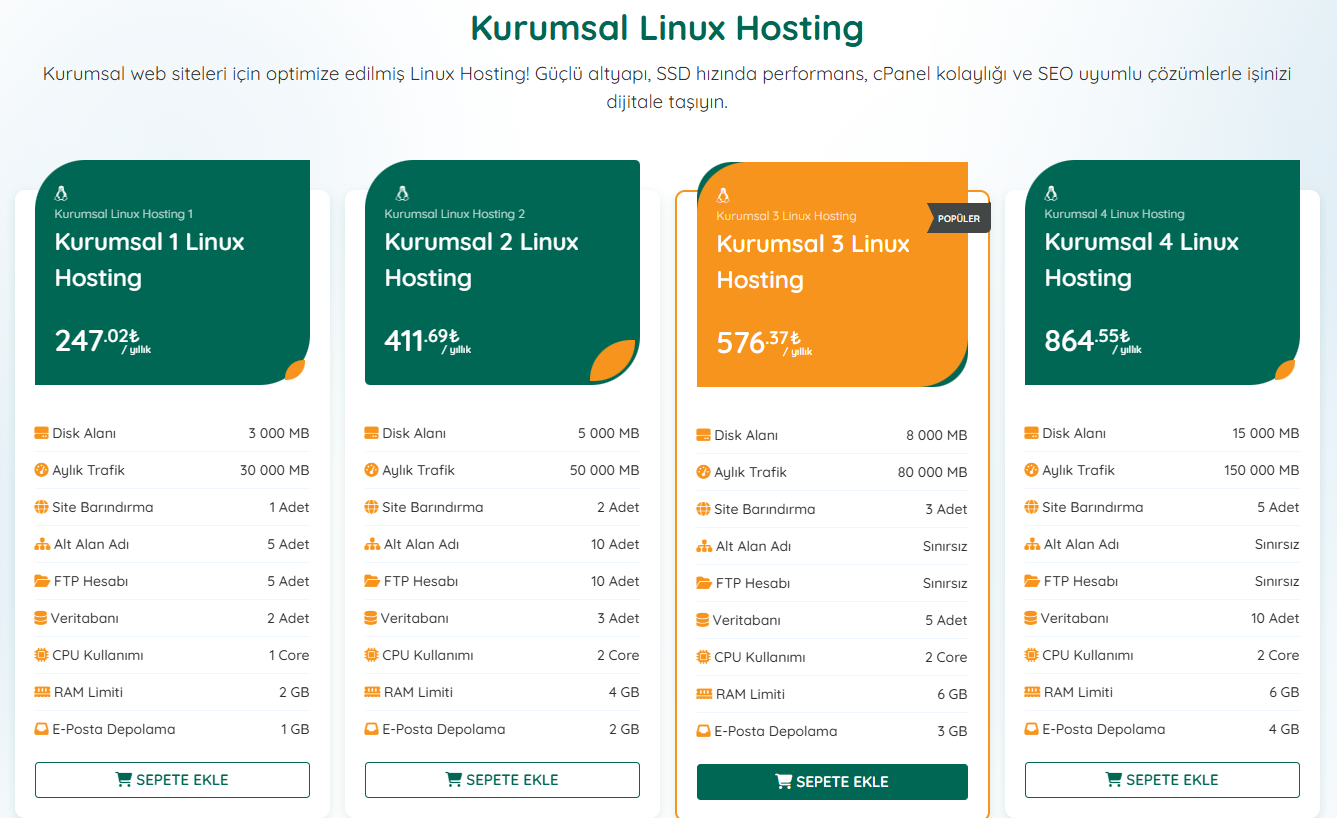Click the POPÜLER ribbon badge

tap(959, 218)
